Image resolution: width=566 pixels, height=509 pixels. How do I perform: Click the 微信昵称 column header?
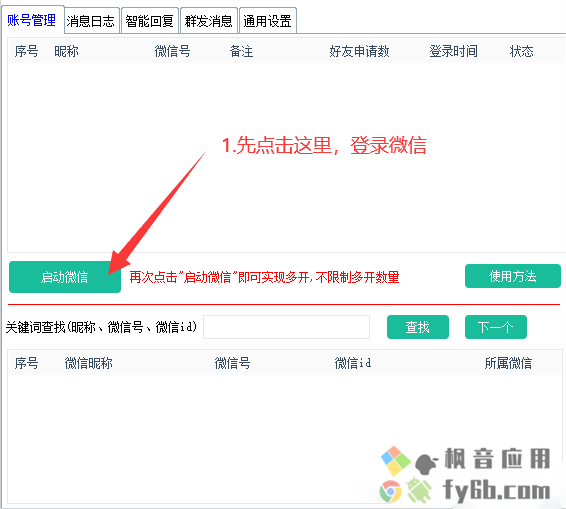click(88, 363)
